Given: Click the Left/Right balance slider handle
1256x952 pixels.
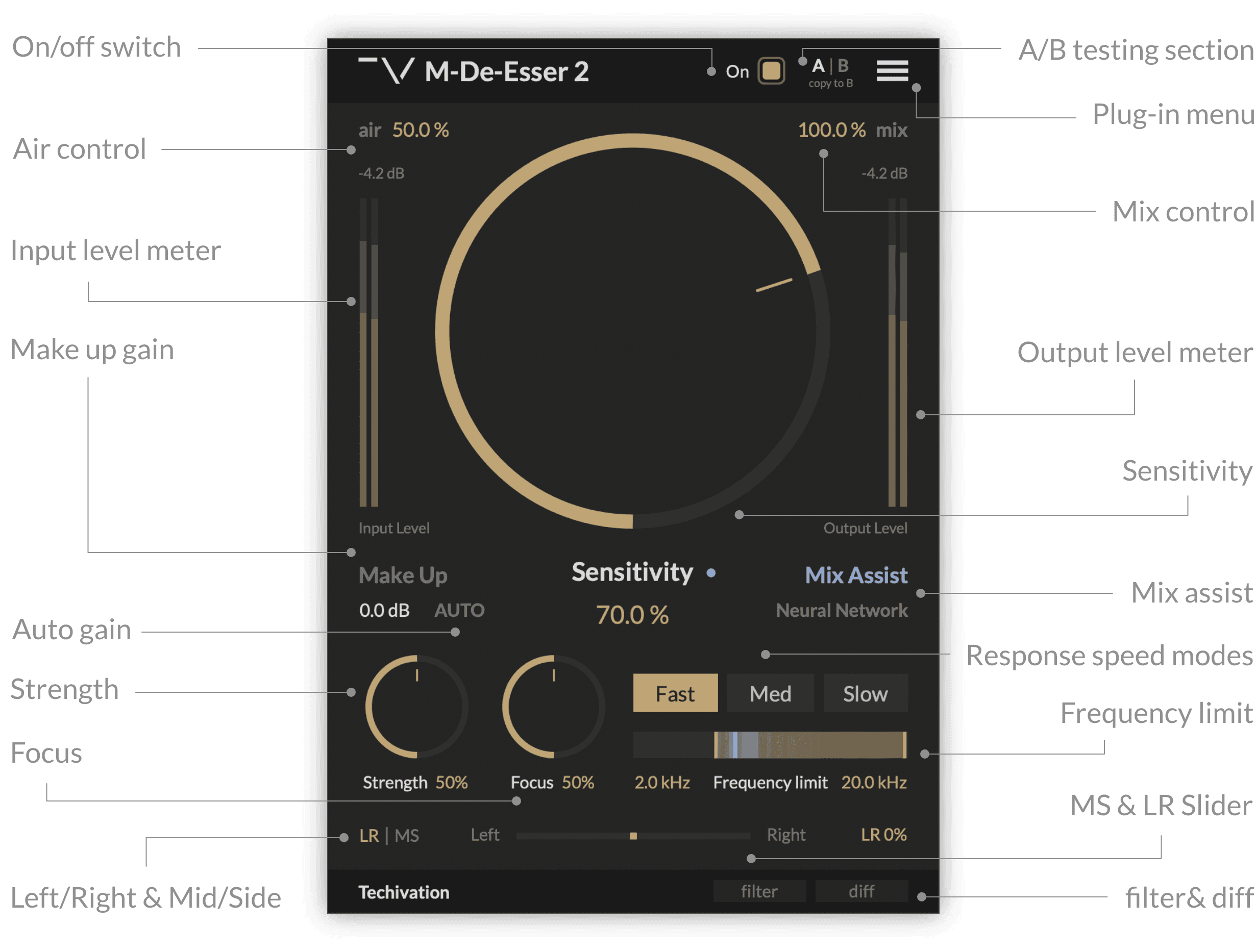Looking at the screenshot, I should (633, 836).
